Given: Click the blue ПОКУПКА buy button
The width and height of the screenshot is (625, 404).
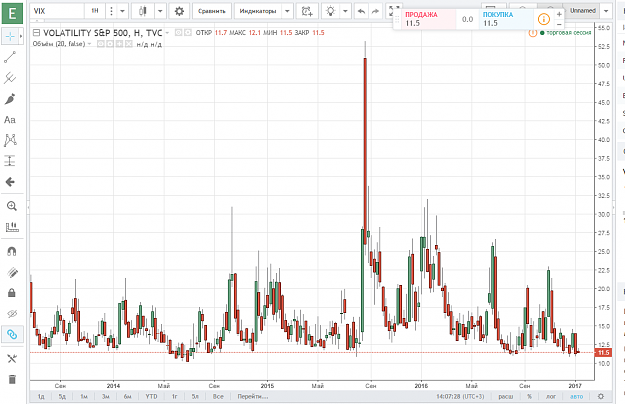Looking at the screenshot, I should 506,19.
